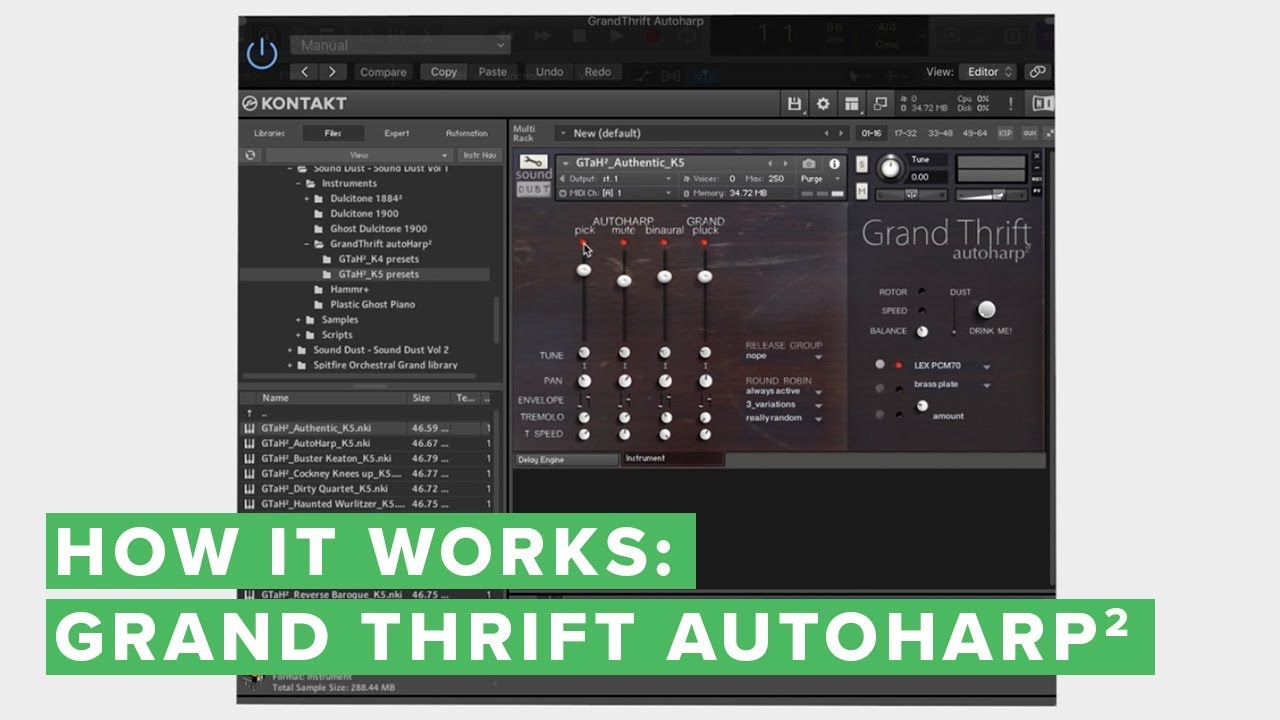The width and height of the screenshot is (1280, 720).
Task: Open Kontakt options via the gear icon
Action: pyautogui.click(x=823, y=103)
